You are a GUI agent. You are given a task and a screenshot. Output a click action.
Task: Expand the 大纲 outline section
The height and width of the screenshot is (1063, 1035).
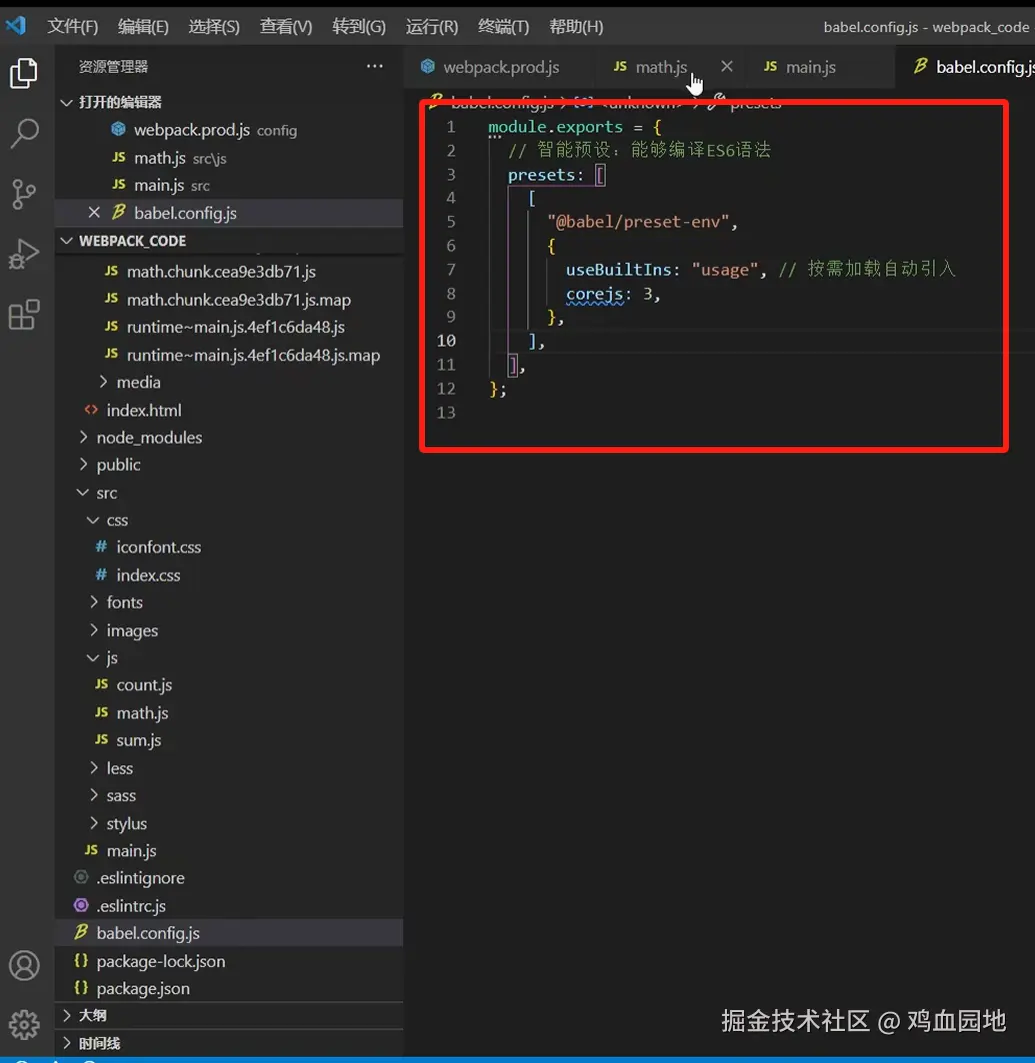coord(230,1015)
